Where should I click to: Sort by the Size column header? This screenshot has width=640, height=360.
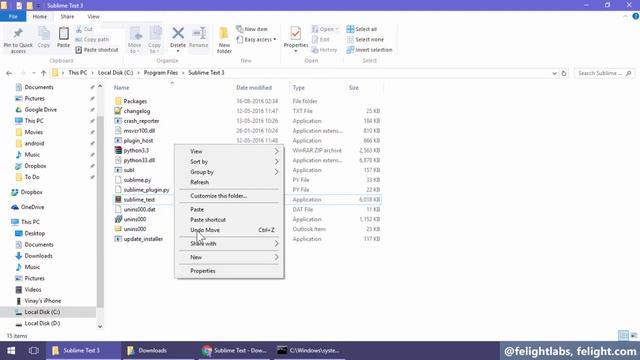(x=353, y=88)
